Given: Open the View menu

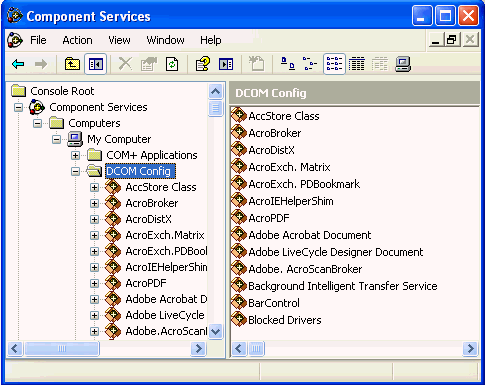Looking at the screenshot, I should tap(119, 40).
